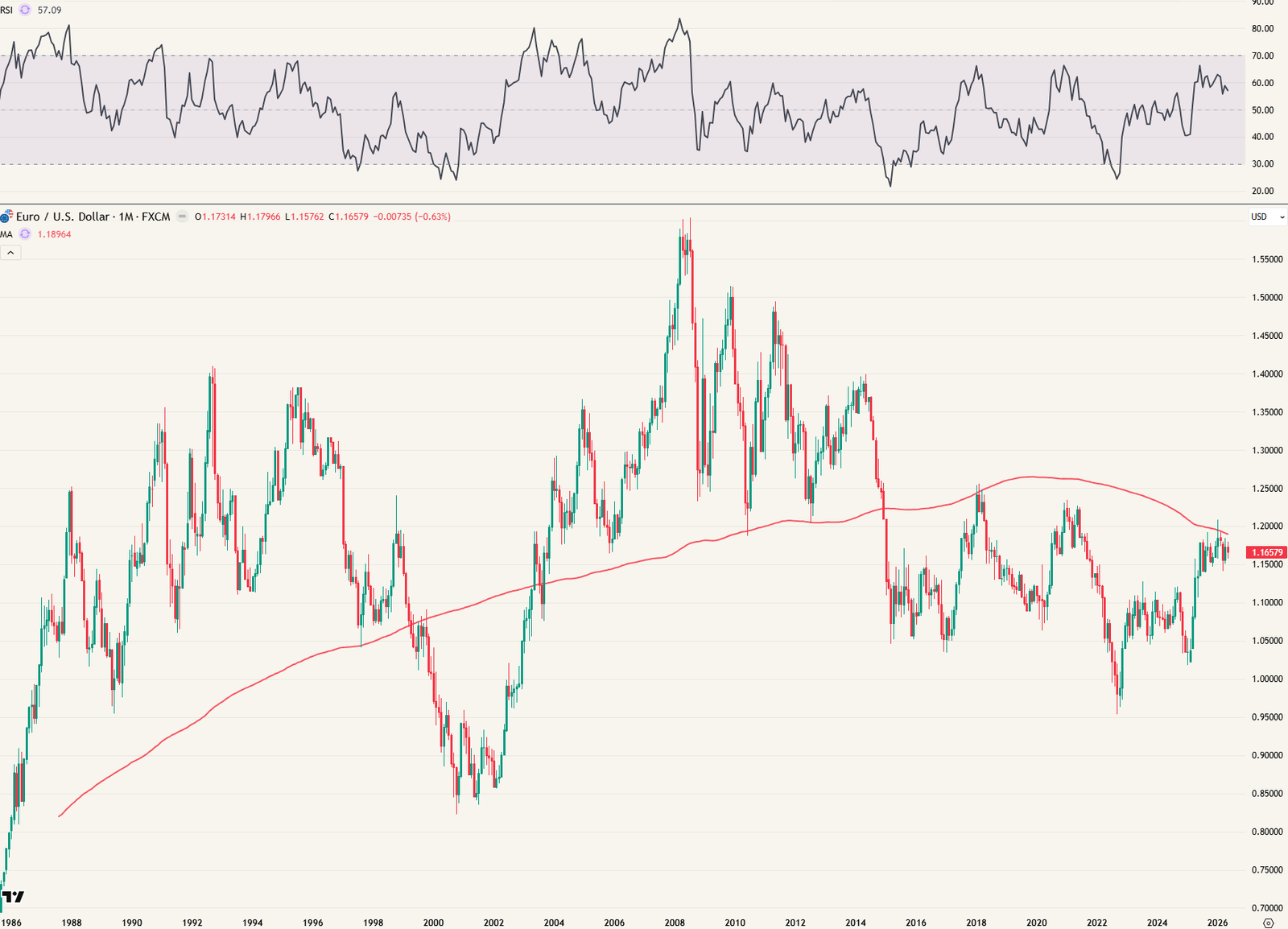Screen dimensions: 1288x929
Task: Click the 1.40000 price axis label
Action: click(1267, 374)
